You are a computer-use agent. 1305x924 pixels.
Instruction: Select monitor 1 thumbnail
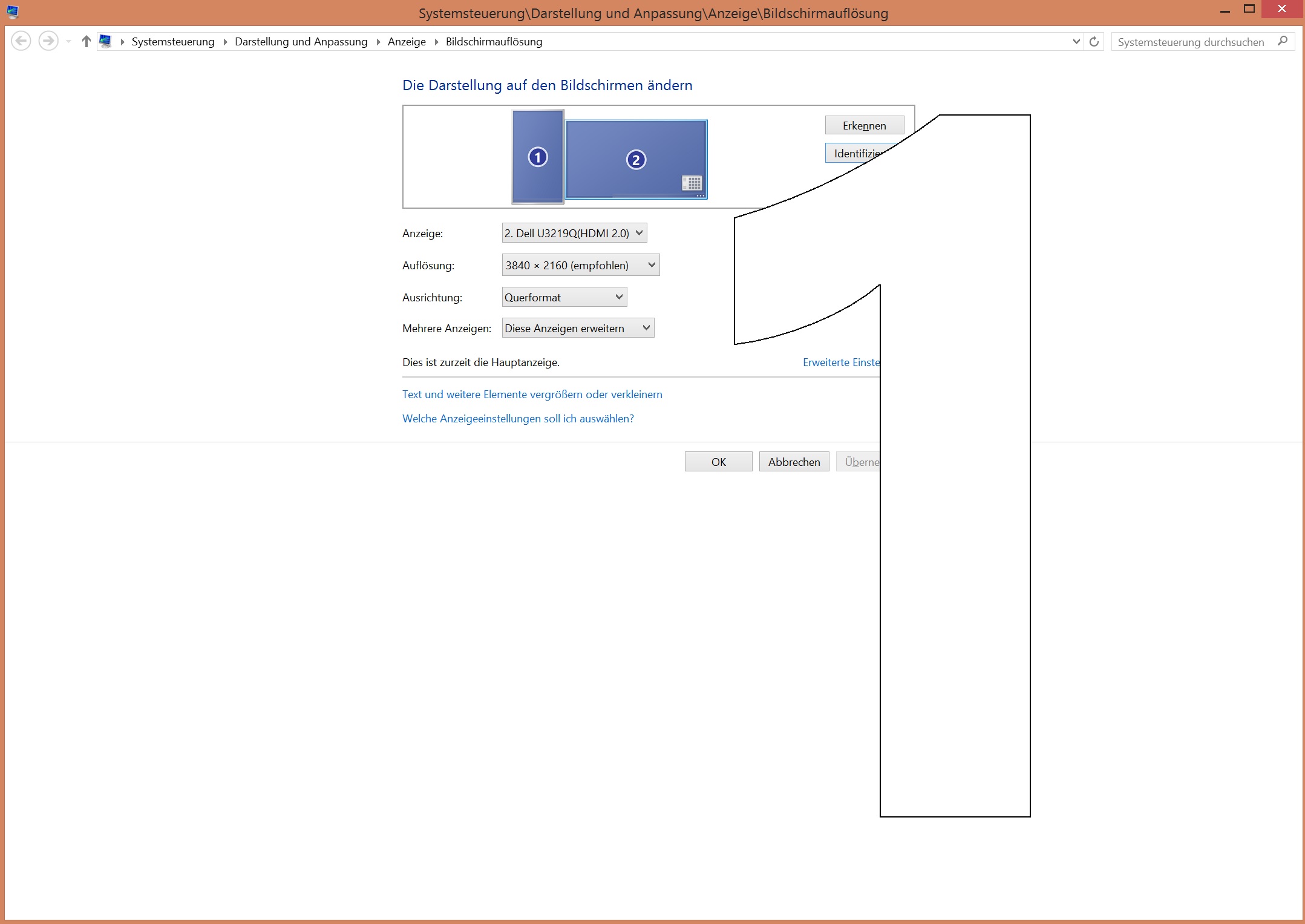pos(537,157)
